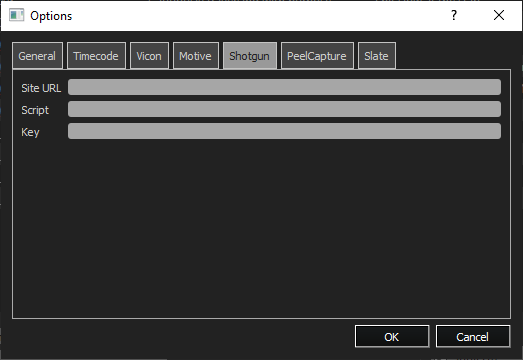The height and width of the screenshot is (360, 523).
Task: Switch to the Slate tab
Action: click(377, 56)
